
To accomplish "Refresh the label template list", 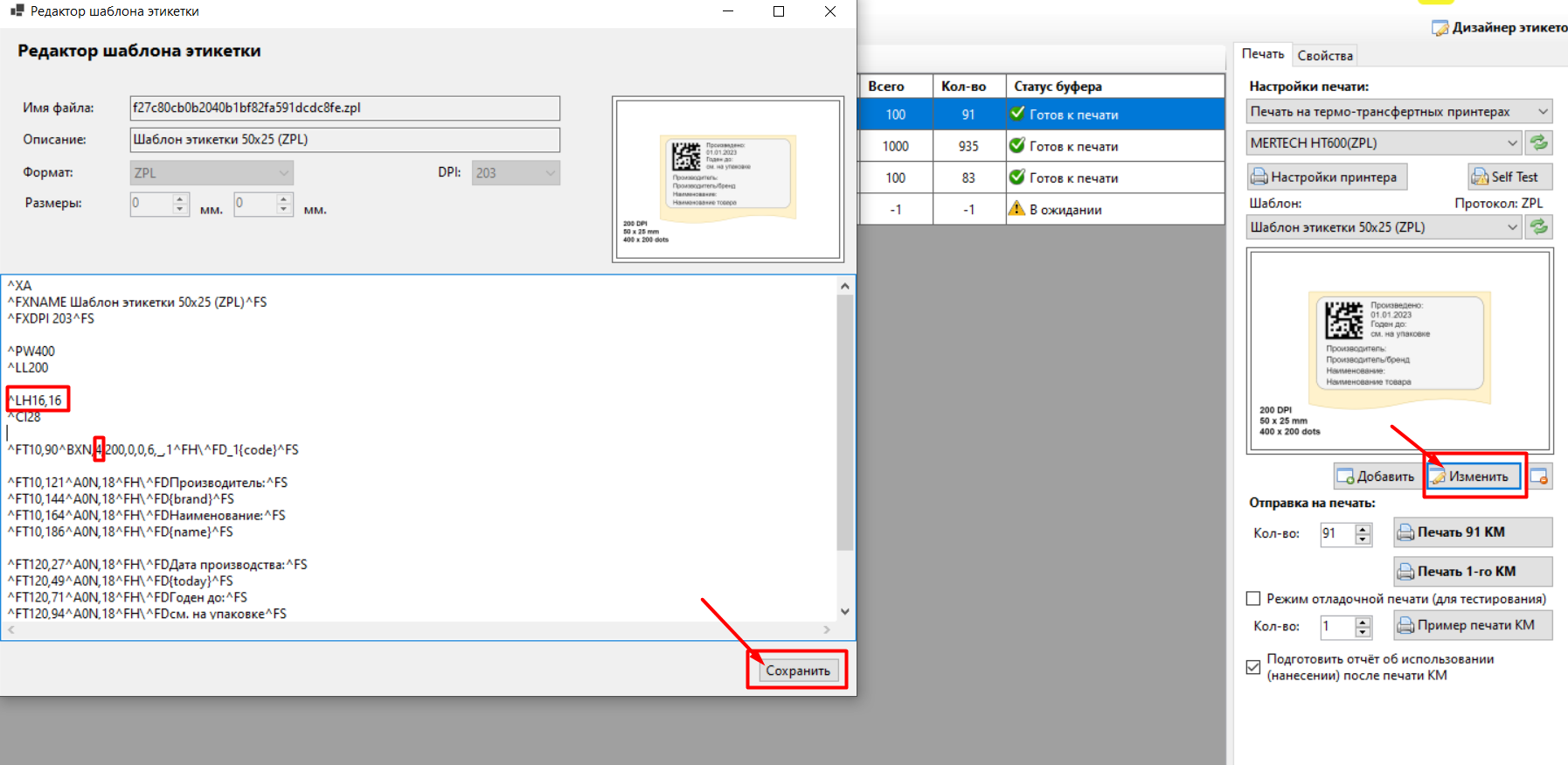I will [x=1538, y=227].
